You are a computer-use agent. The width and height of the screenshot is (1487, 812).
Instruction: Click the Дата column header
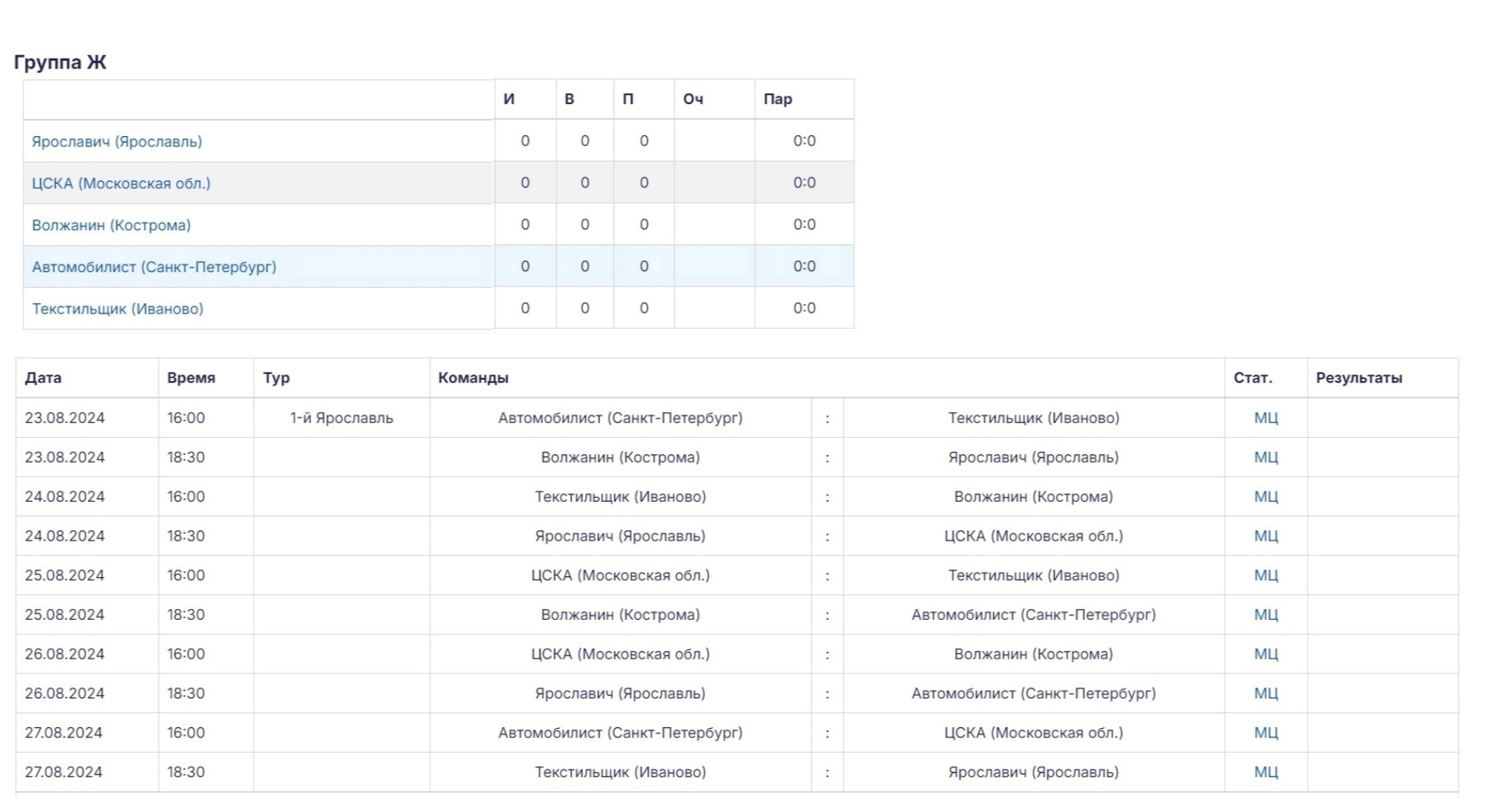[43, 378]
